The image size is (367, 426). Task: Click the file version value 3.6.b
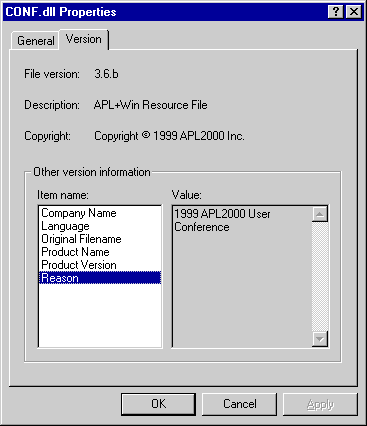106,74
